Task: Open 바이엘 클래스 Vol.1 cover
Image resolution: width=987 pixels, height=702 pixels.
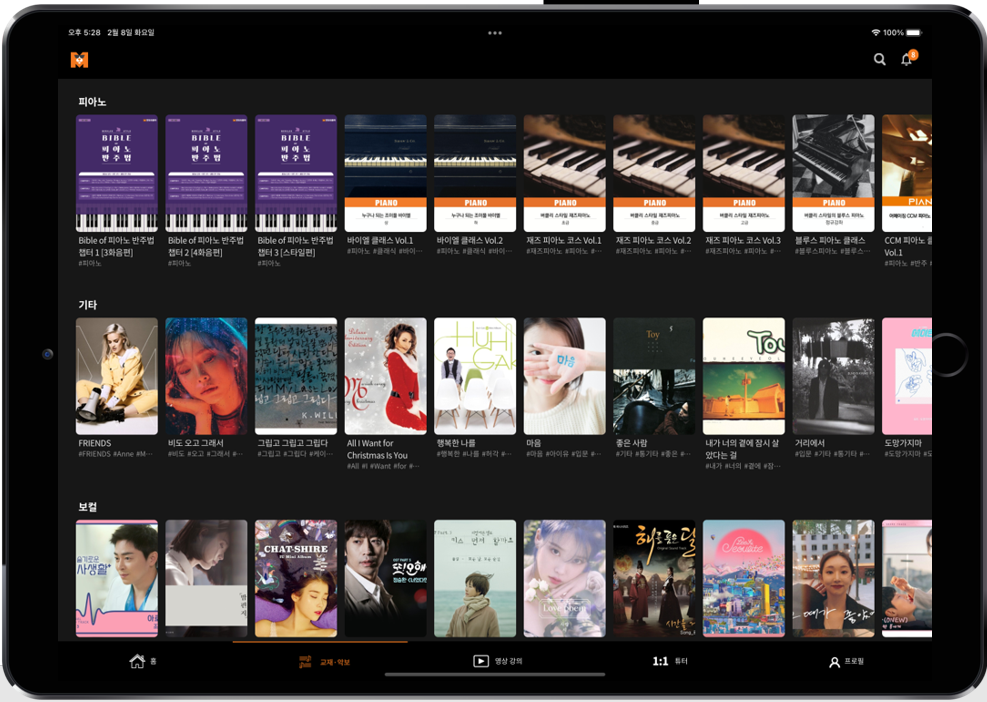Action: click(385, 173)
